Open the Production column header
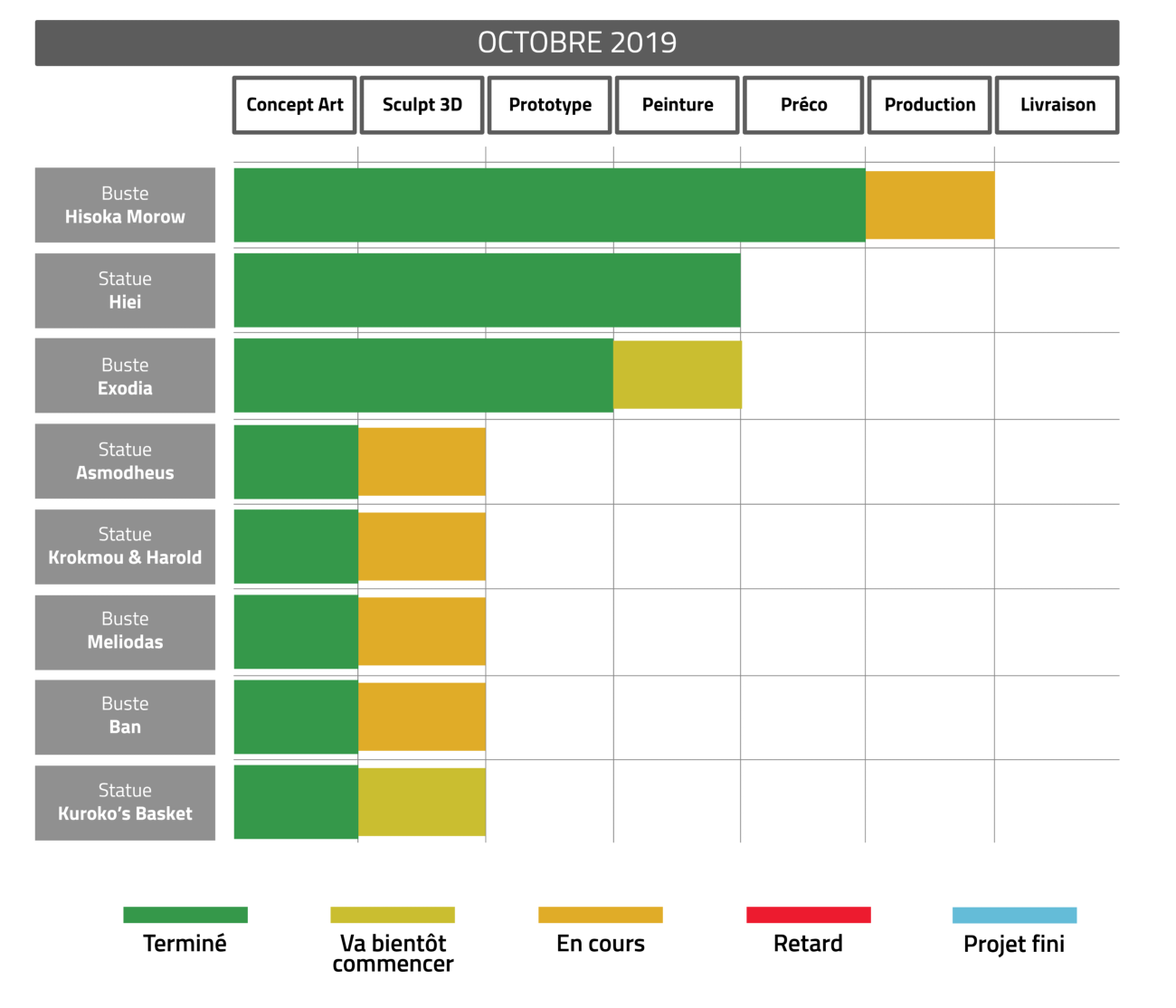The height and width of the screenshot is (1008, 1176). (930, 105)
